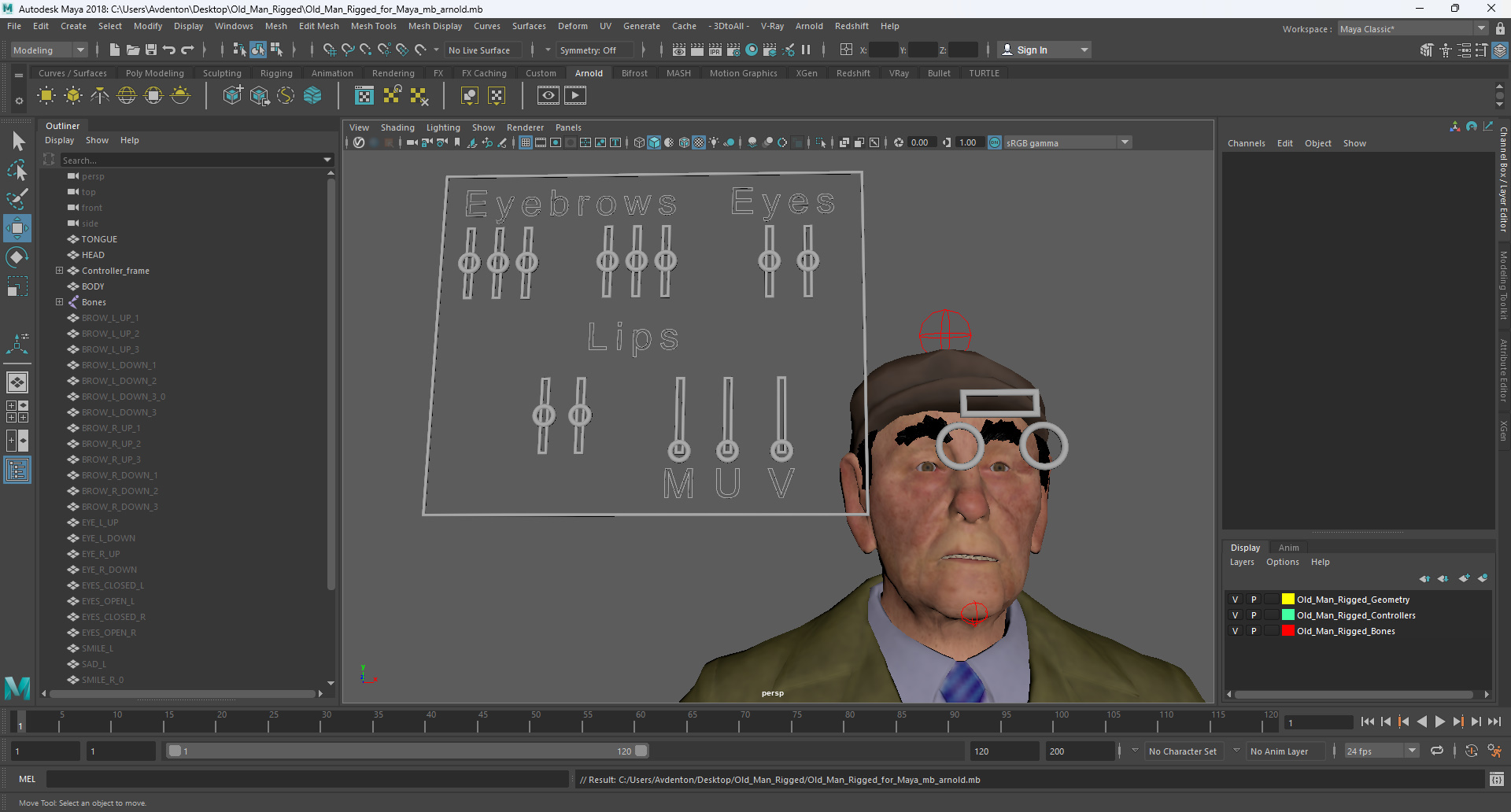The height and width of the screenshot is (812, 1511).
Task: Open viewport Shading menu
Action: [397, 127]
